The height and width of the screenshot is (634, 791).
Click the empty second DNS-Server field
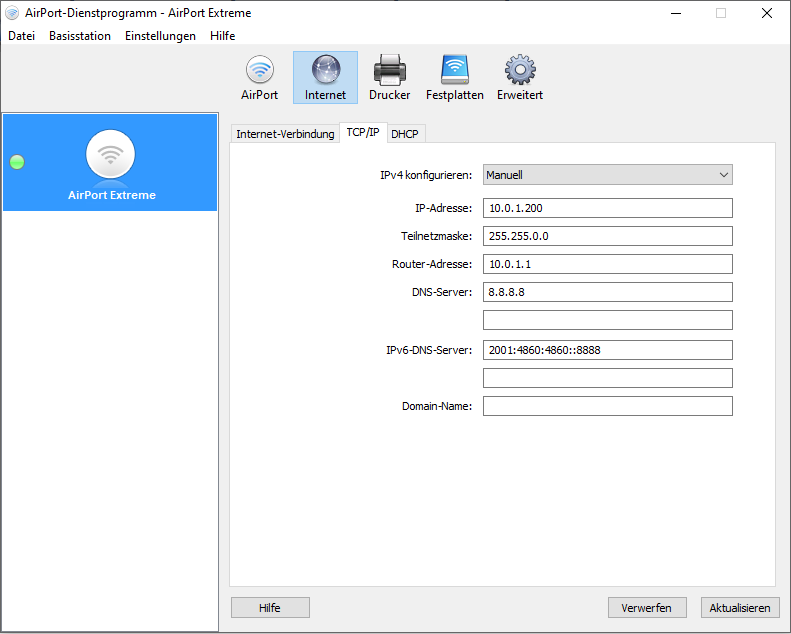pos(607,320)
